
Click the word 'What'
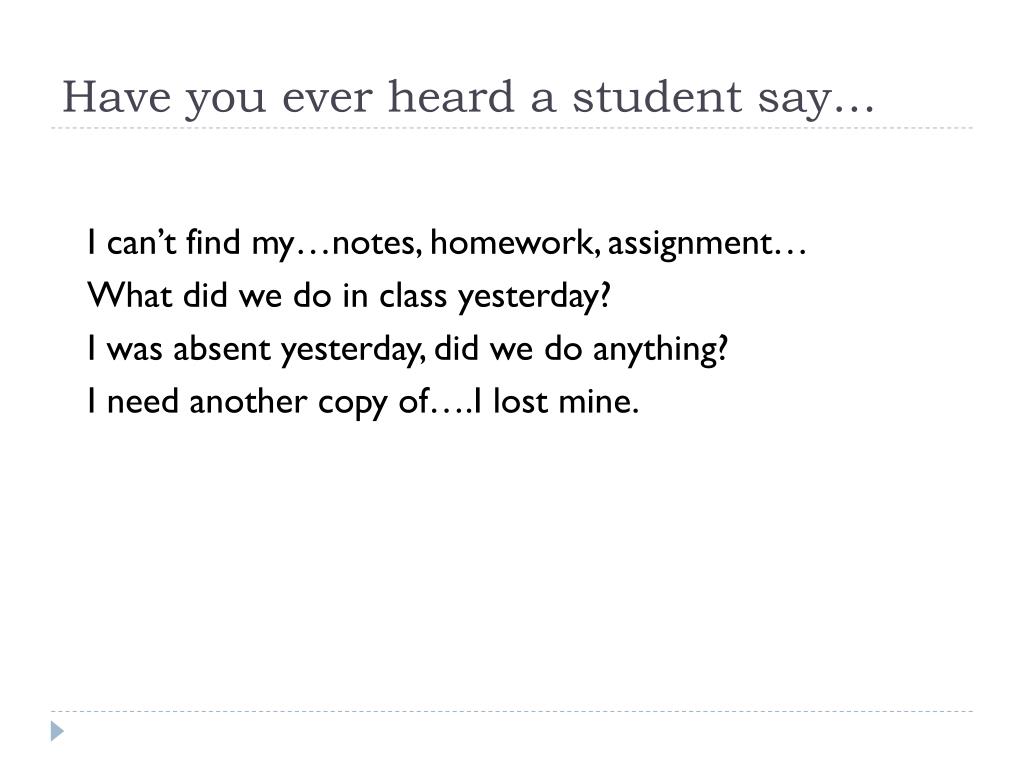tap(129, 295)
